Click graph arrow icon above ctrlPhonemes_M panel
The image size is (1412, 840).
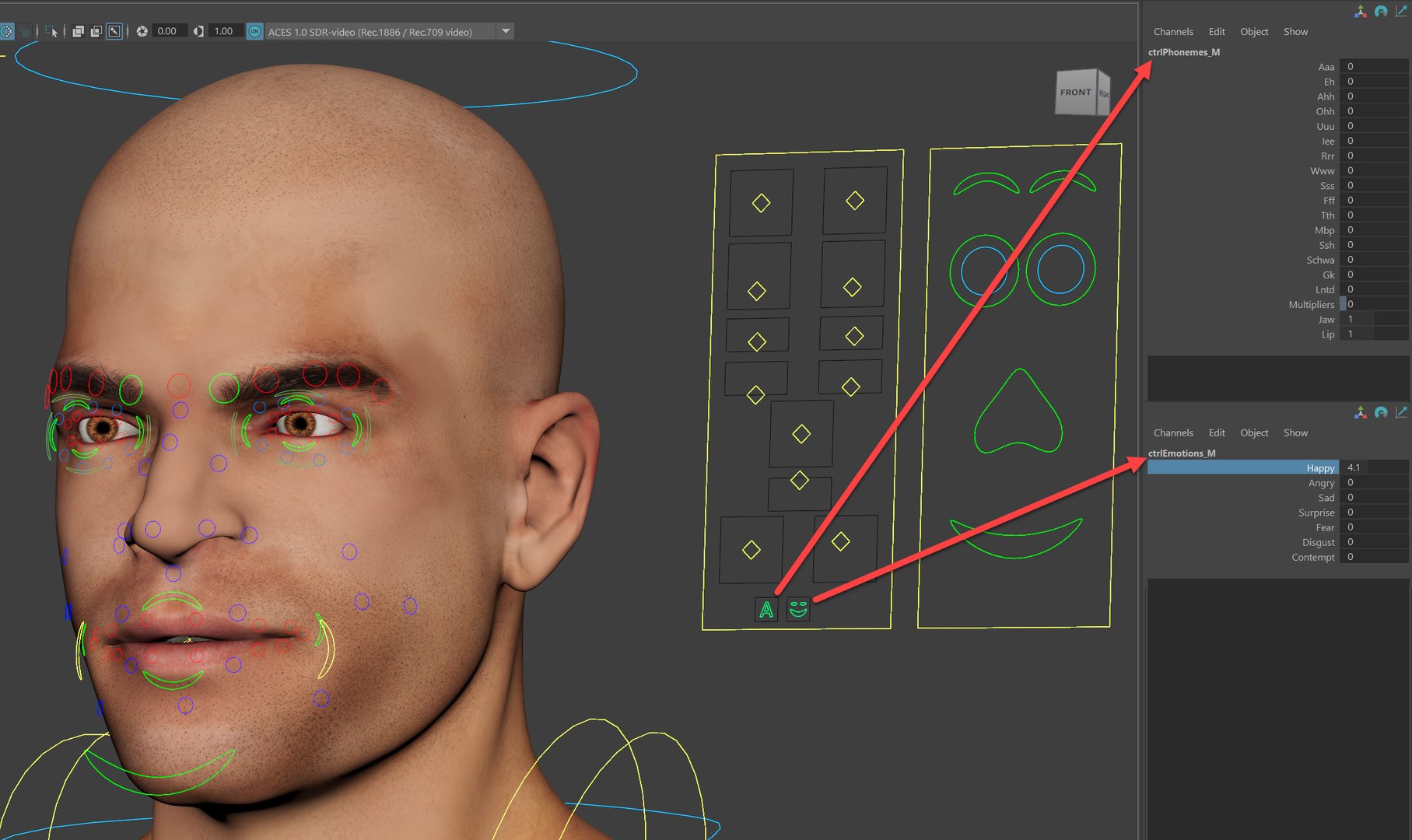click(x=1401, y=11)
